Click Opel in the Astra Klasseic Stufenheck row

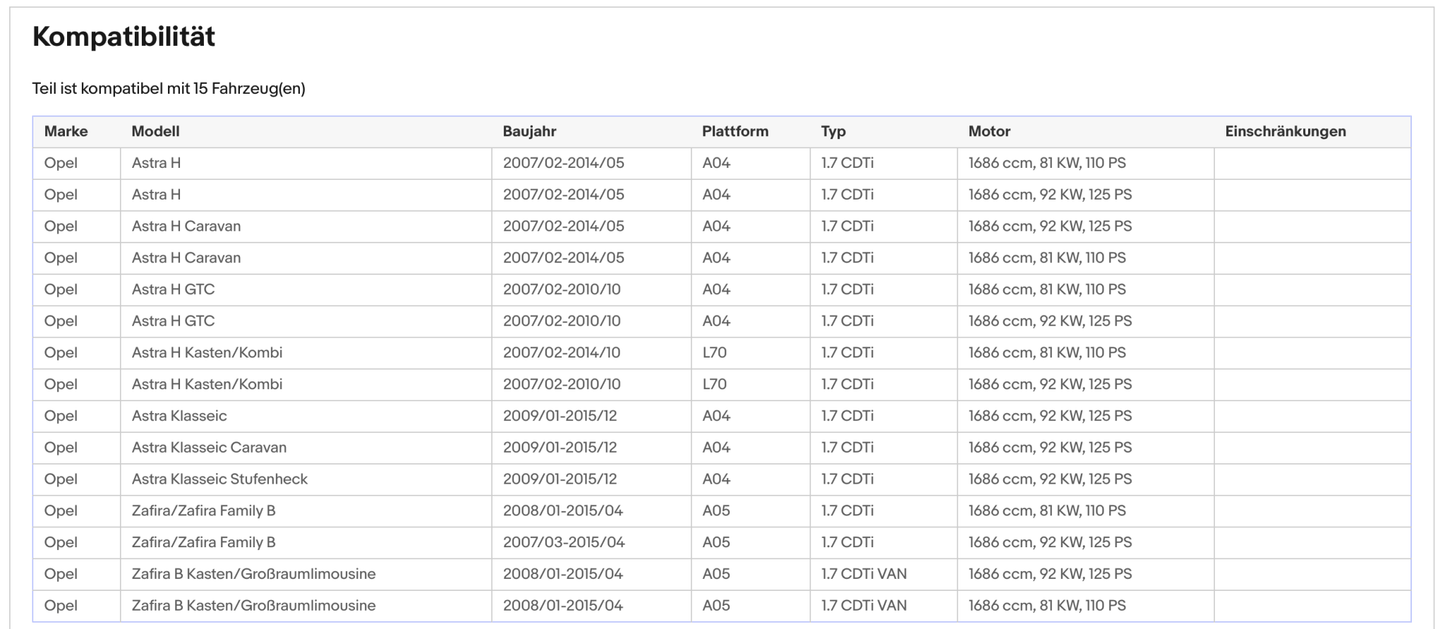point(61,479)
